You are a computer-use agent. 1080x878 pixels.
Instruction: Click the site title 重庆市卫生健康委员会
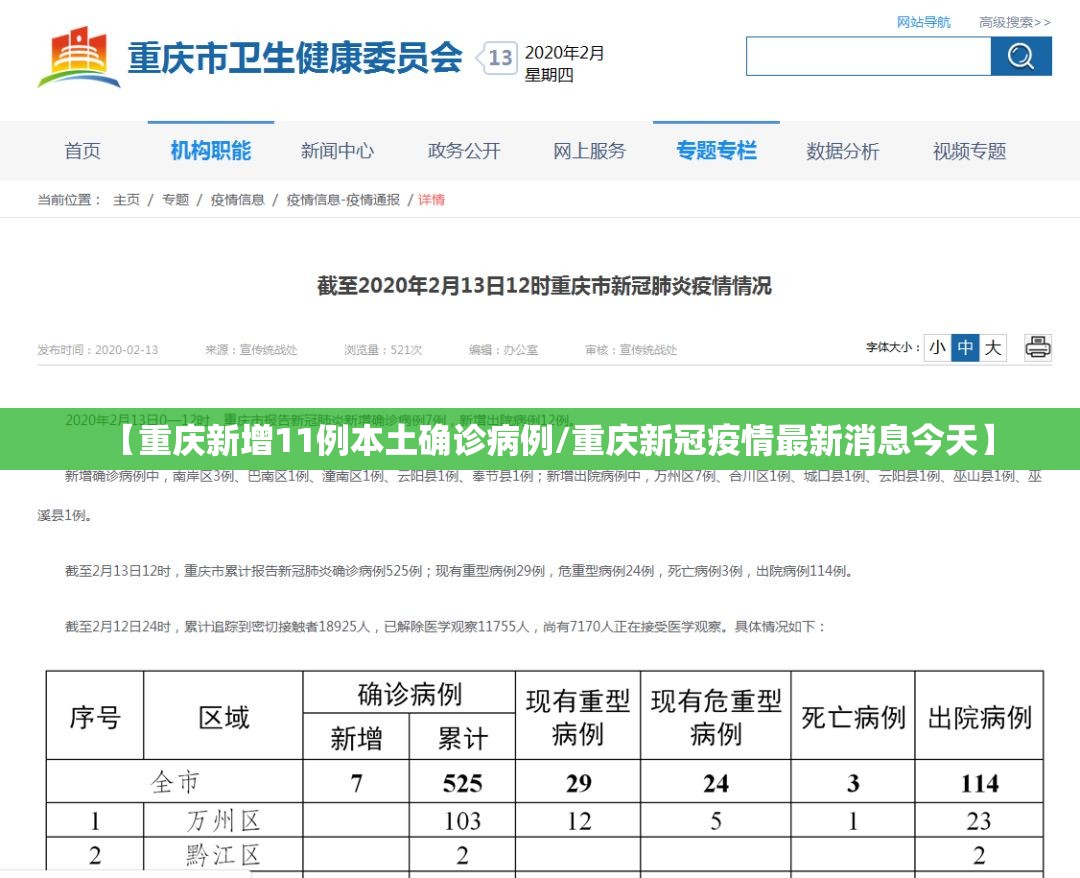[x=295, y=58]
